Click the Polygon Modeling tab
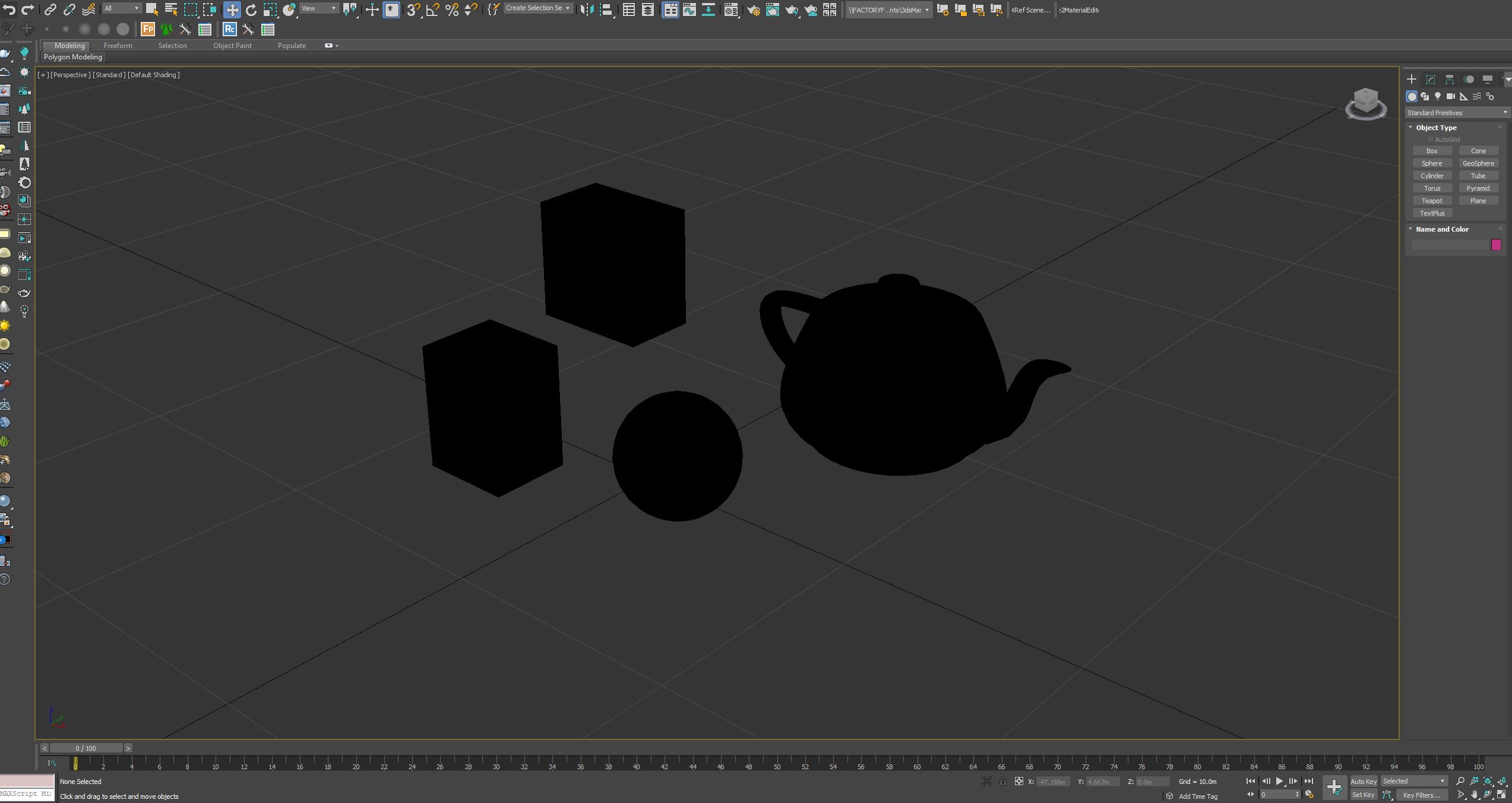 [x=72, y=57]
